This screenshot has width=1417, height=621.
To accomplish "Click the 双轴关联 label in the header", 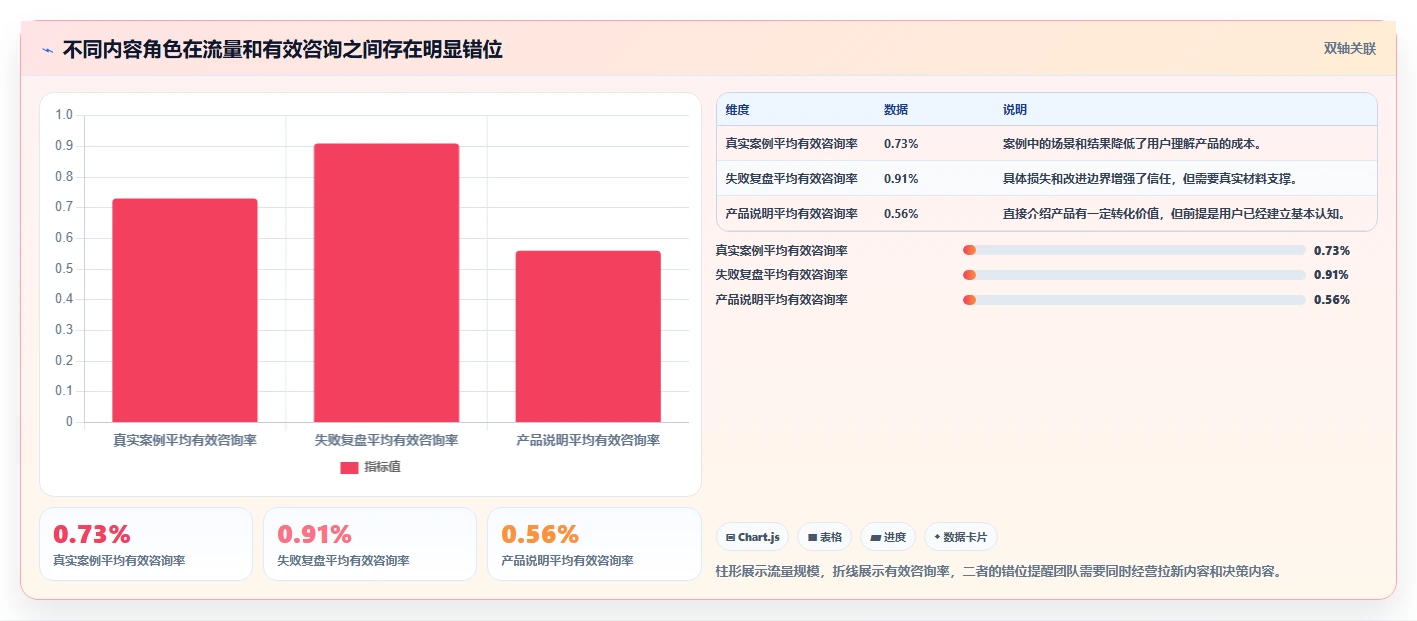I will coord(1350,48).
